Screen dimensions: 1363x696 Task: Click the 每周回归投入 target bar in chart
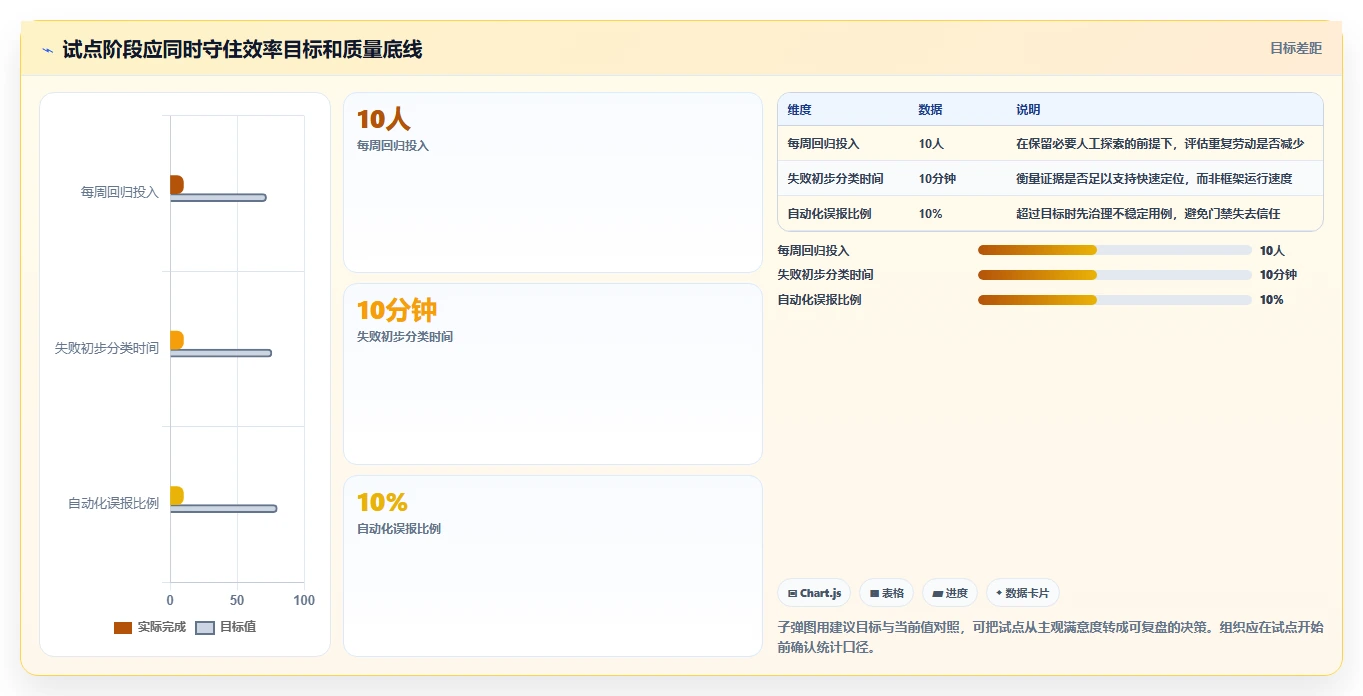218,197
